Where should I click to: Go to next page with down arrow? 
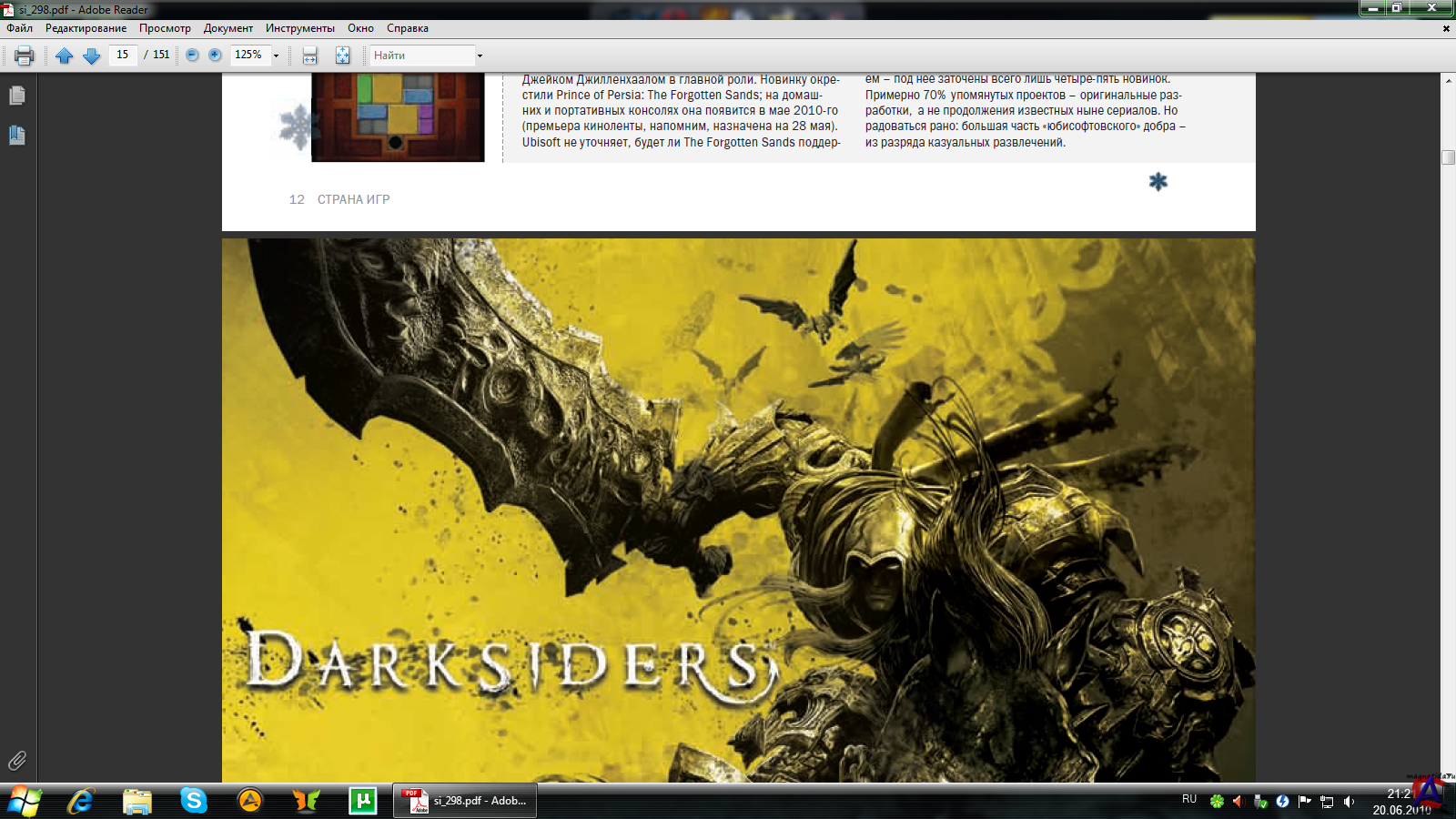pos(91,56)
